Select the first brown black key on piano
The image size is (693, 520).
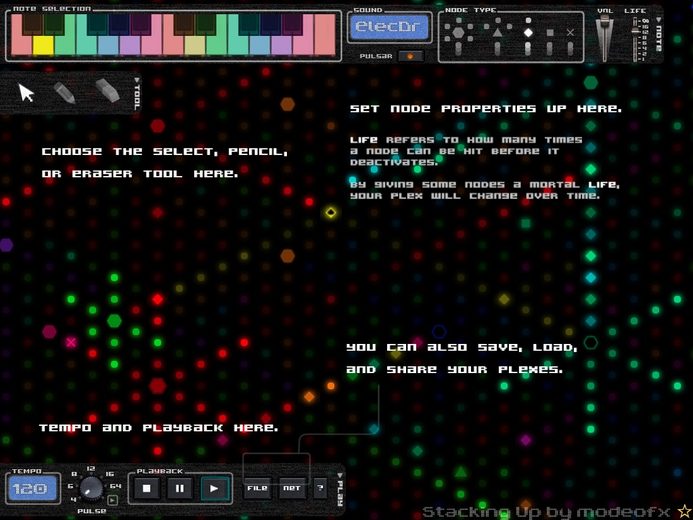pyautogui.click(x=32, y=24)
